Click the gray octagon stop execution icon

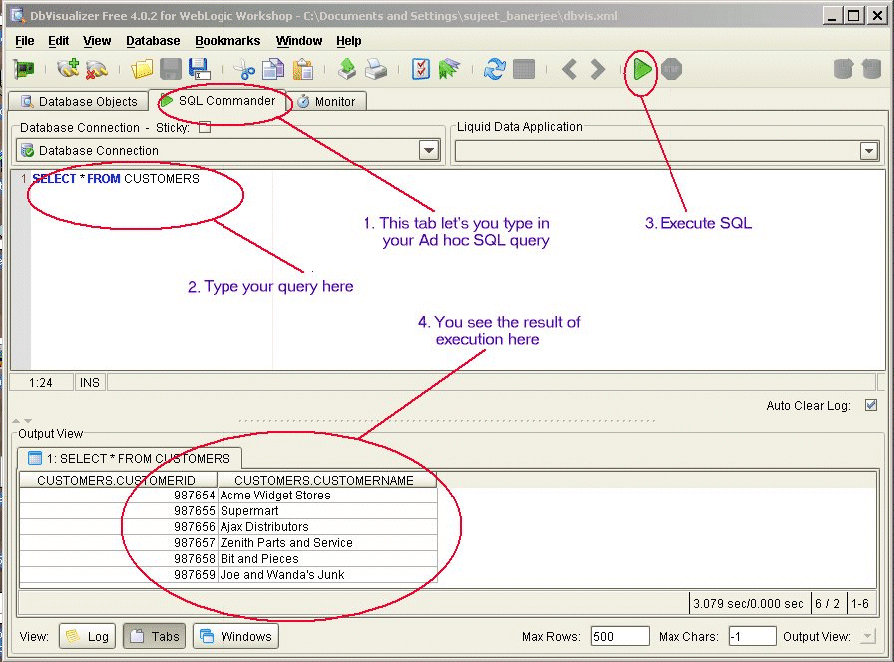672,70
